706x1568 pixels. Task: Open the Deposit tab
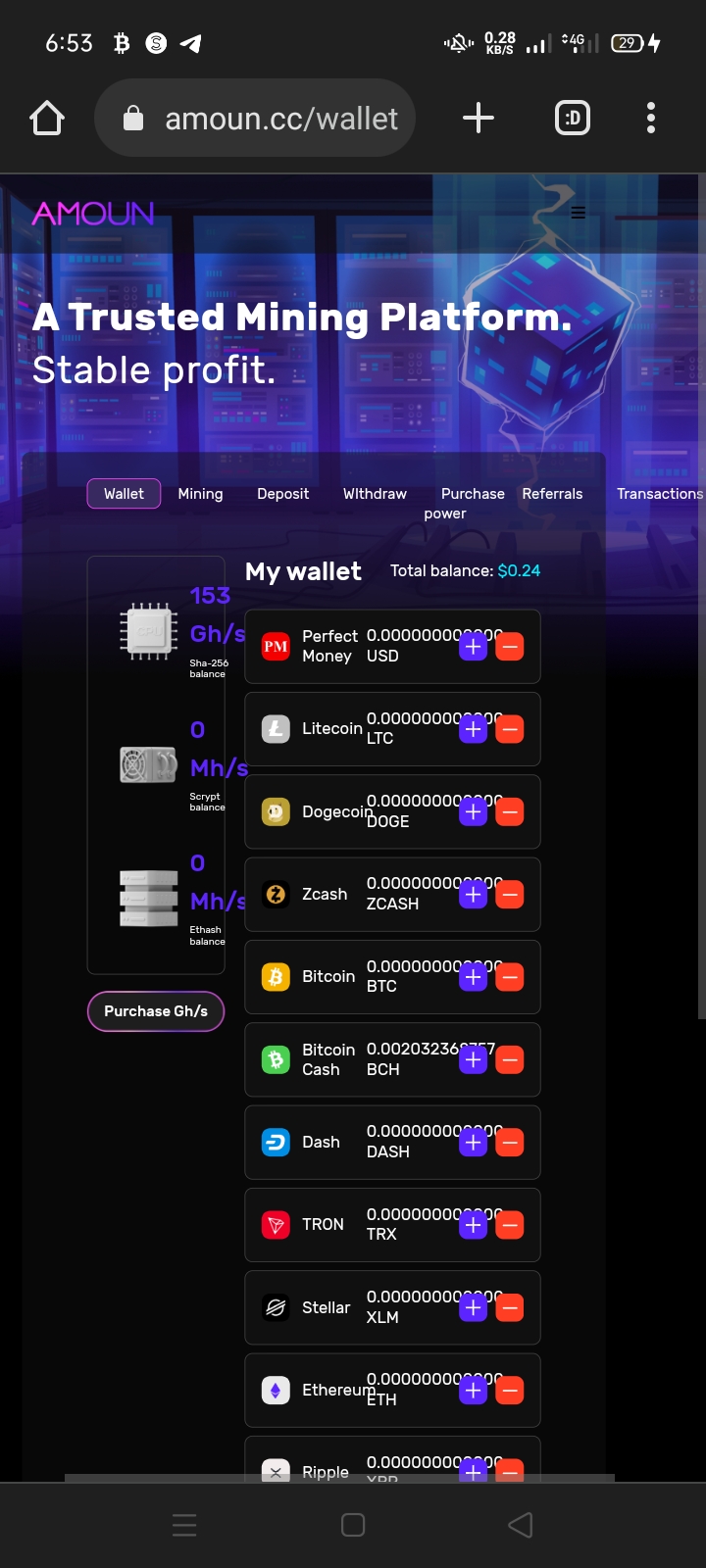coord(282,494)
